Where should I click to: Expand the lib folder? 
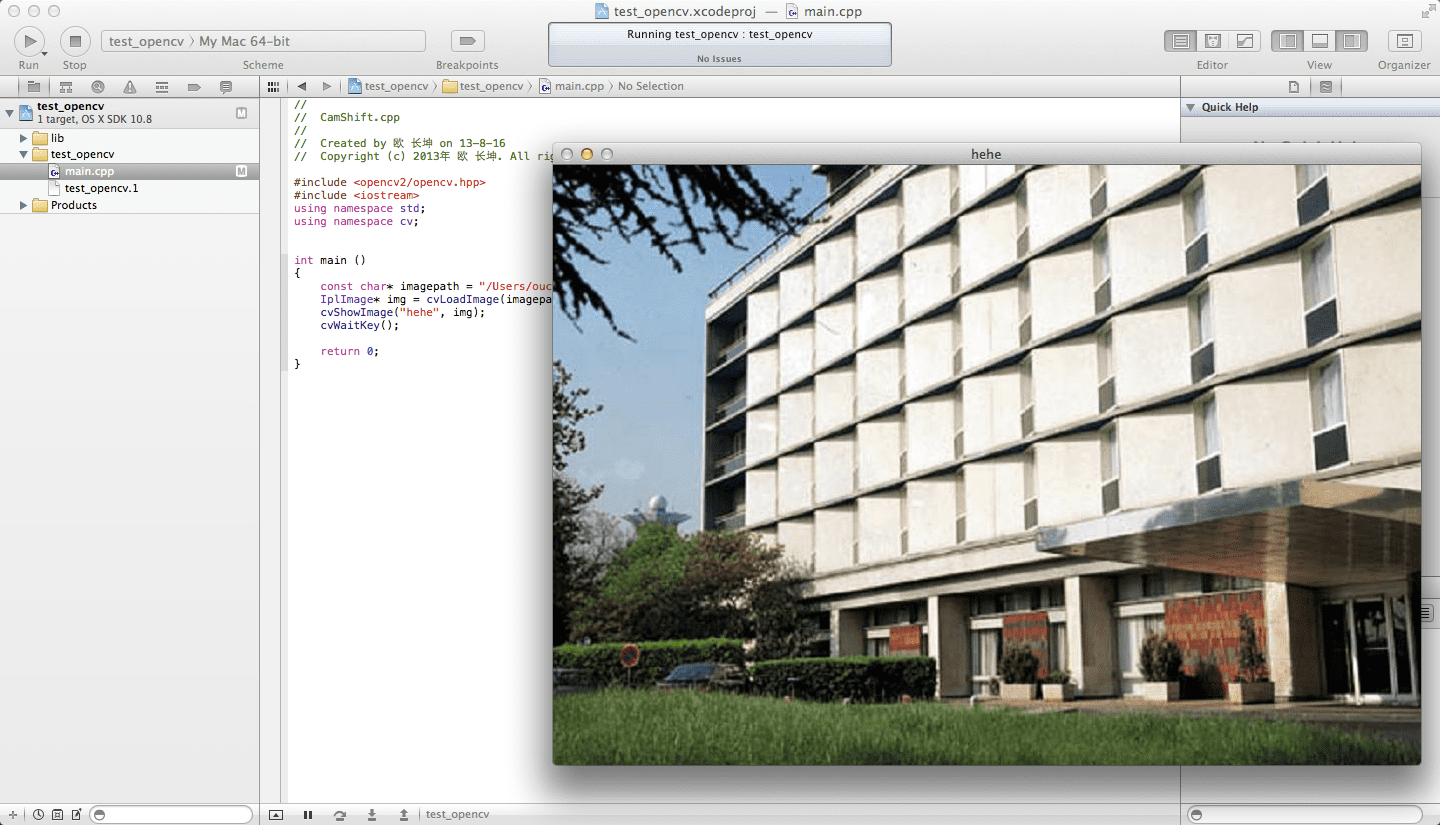tap(24, 138)
